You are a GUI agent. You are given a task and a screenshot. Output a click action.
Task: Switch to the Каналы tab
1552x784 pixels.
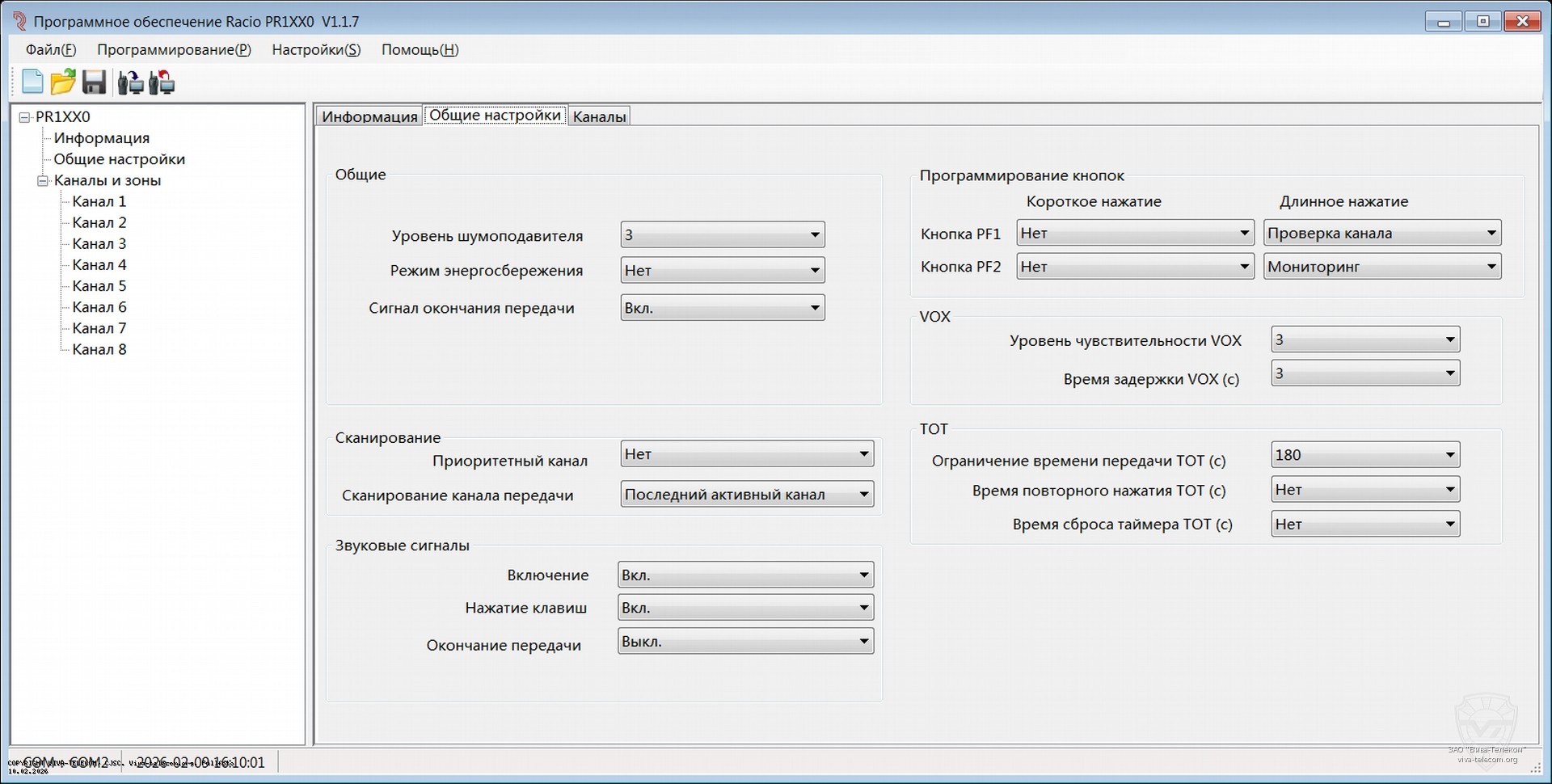[x=599, y=116]
